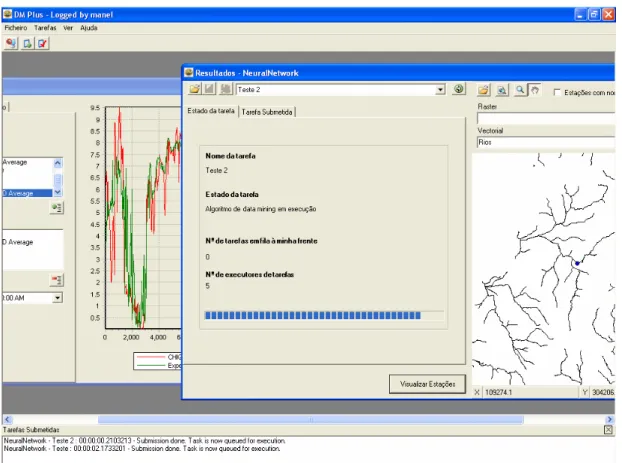622x463 pixels.
Task: Click the map zoom-extent icon
Action: (x=502, y=90)
